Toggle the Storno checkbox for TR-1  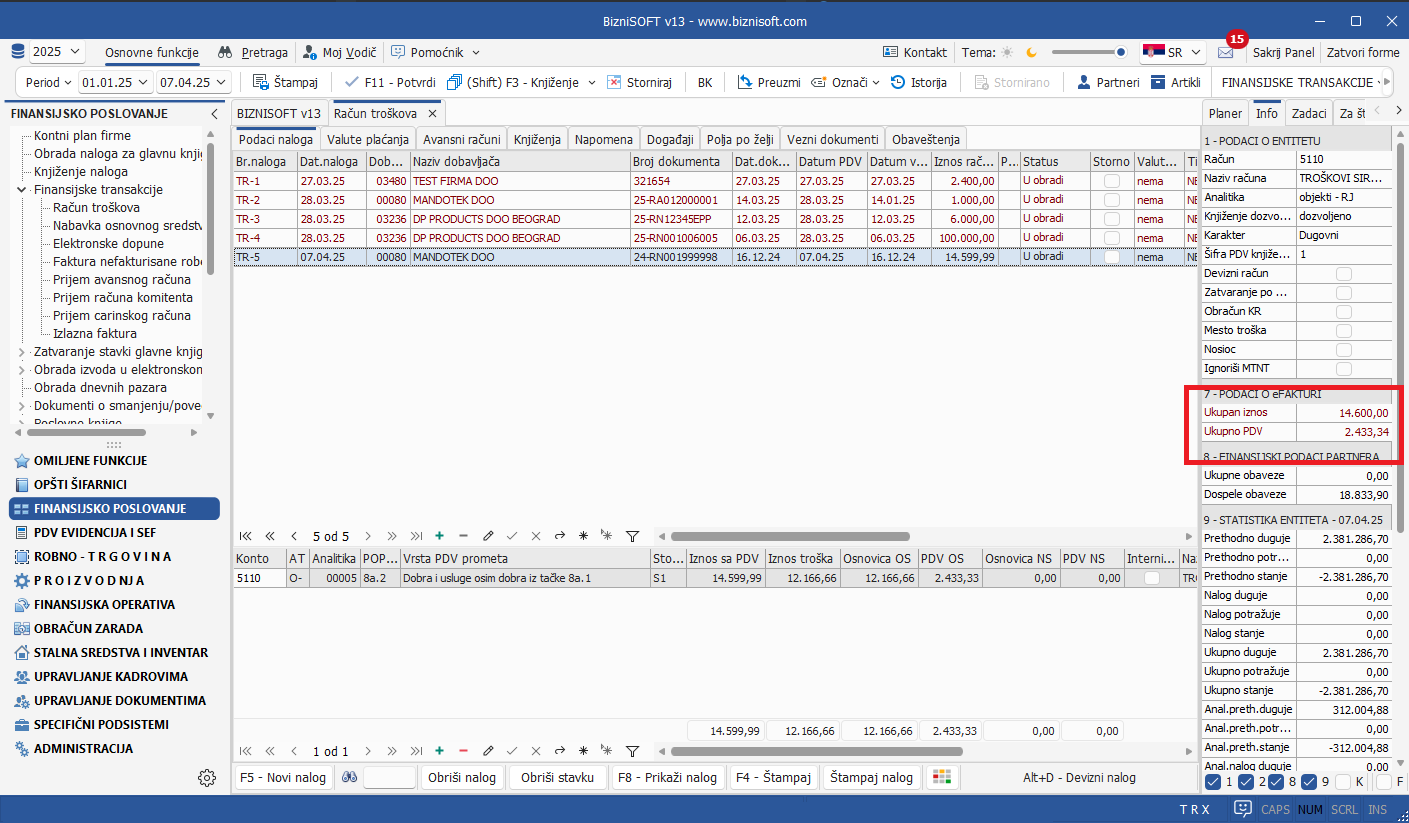[1111, 181]
